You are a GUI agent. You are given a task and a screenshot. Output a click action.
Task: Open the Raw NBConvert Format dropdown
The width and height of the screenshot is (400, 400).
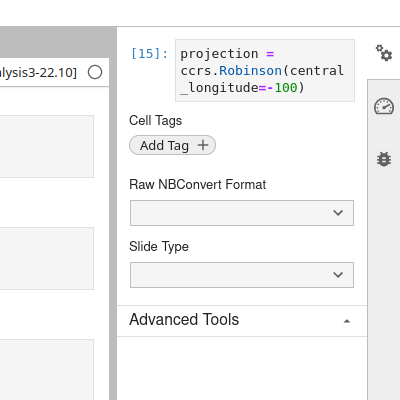[x=242, y=213]
